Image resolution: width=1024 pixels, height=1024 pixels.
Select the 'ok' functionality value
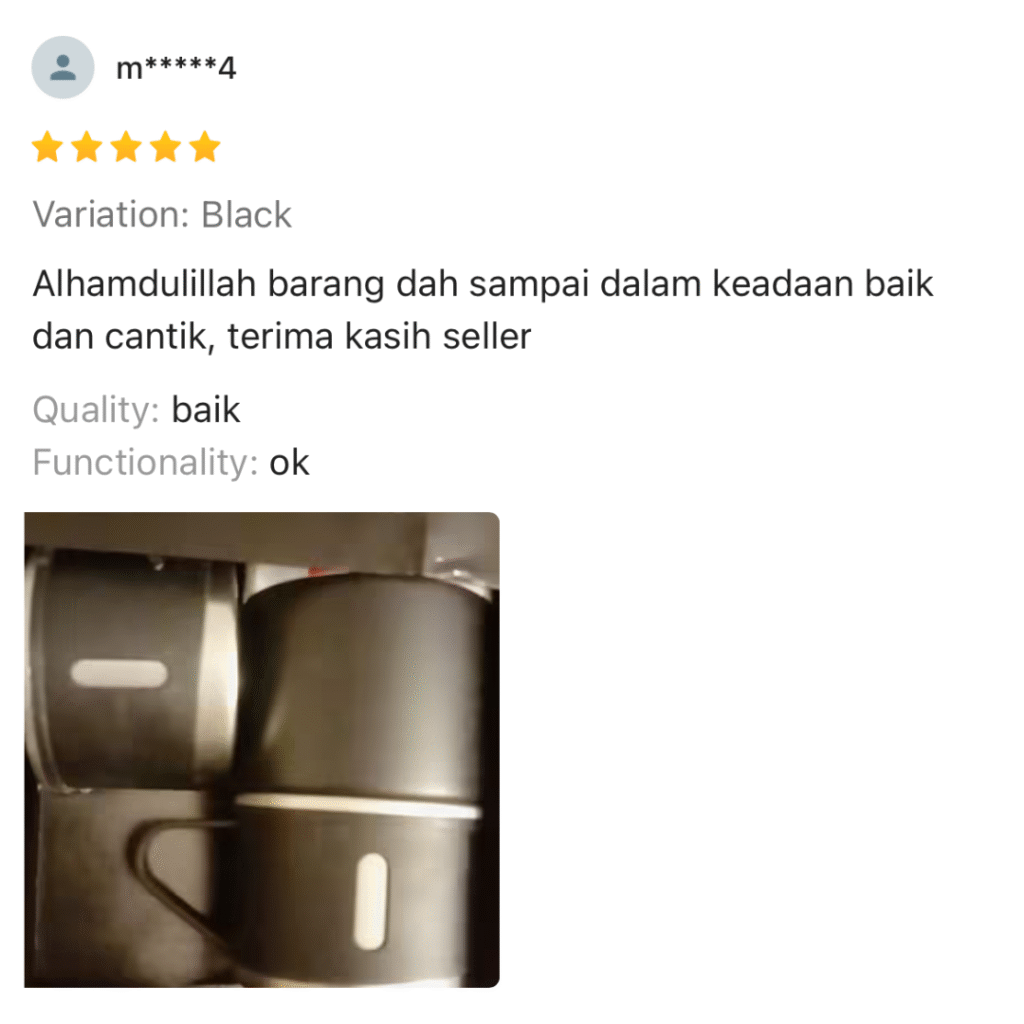click(289, 462)
